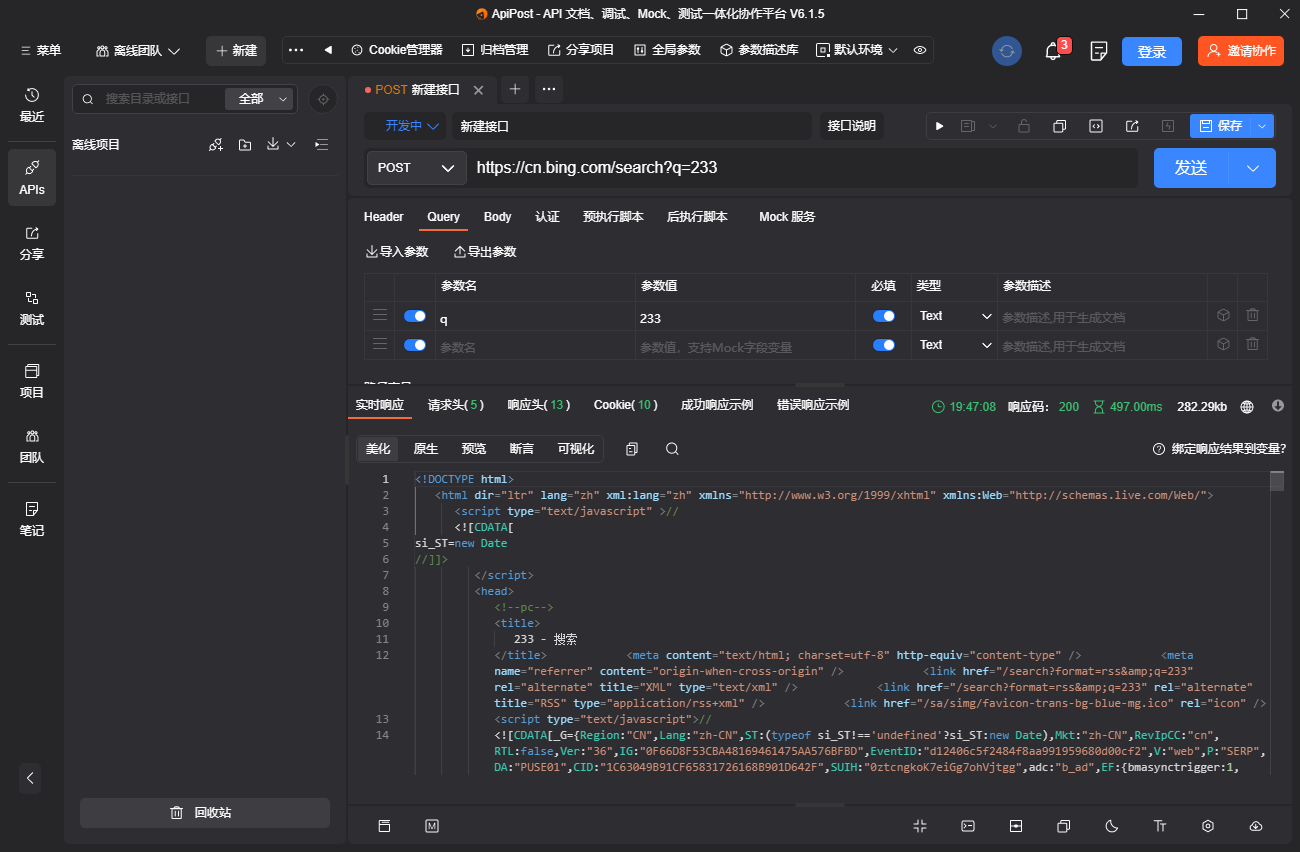
Task: Download response with the down arrow icon
Action: click(1277, 406)
